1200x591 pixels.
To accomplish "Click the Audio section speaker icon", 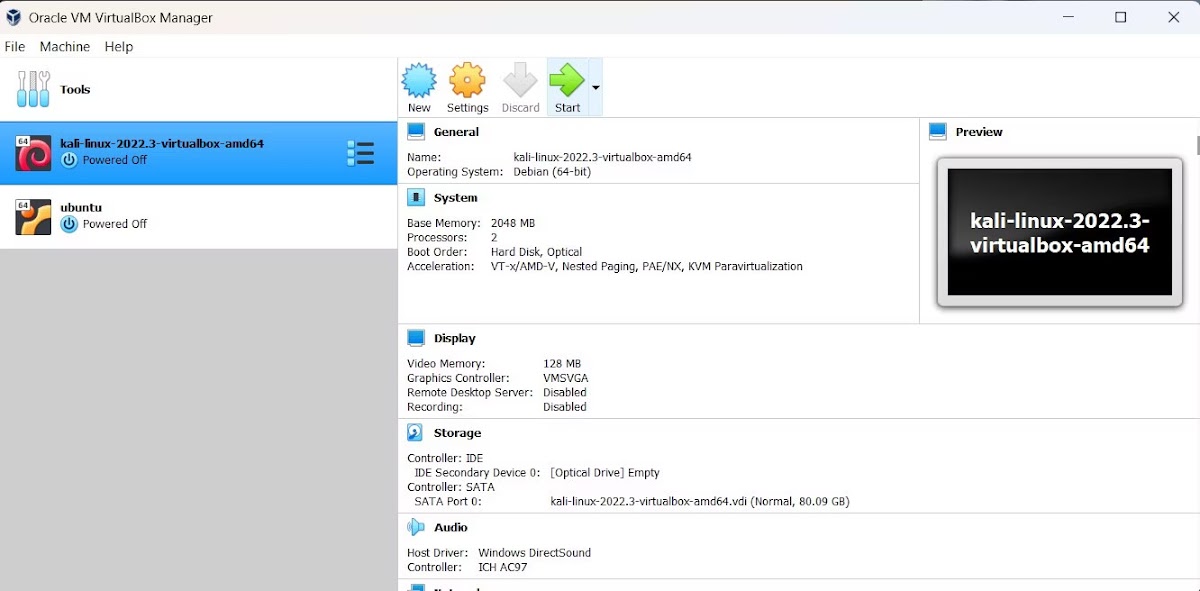I will [416, 527].
